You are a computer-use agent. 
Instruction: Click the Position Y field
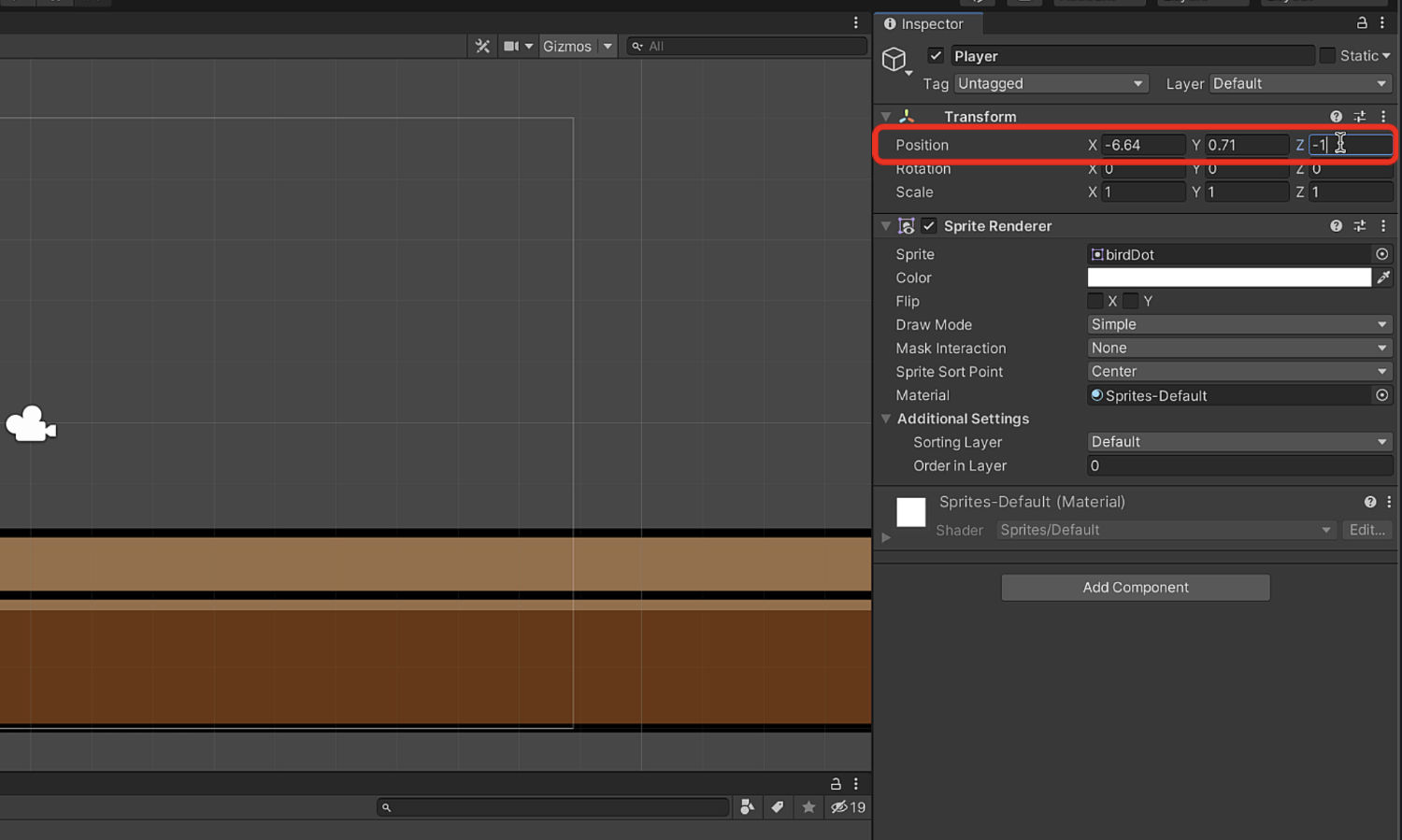(1247, 145)
